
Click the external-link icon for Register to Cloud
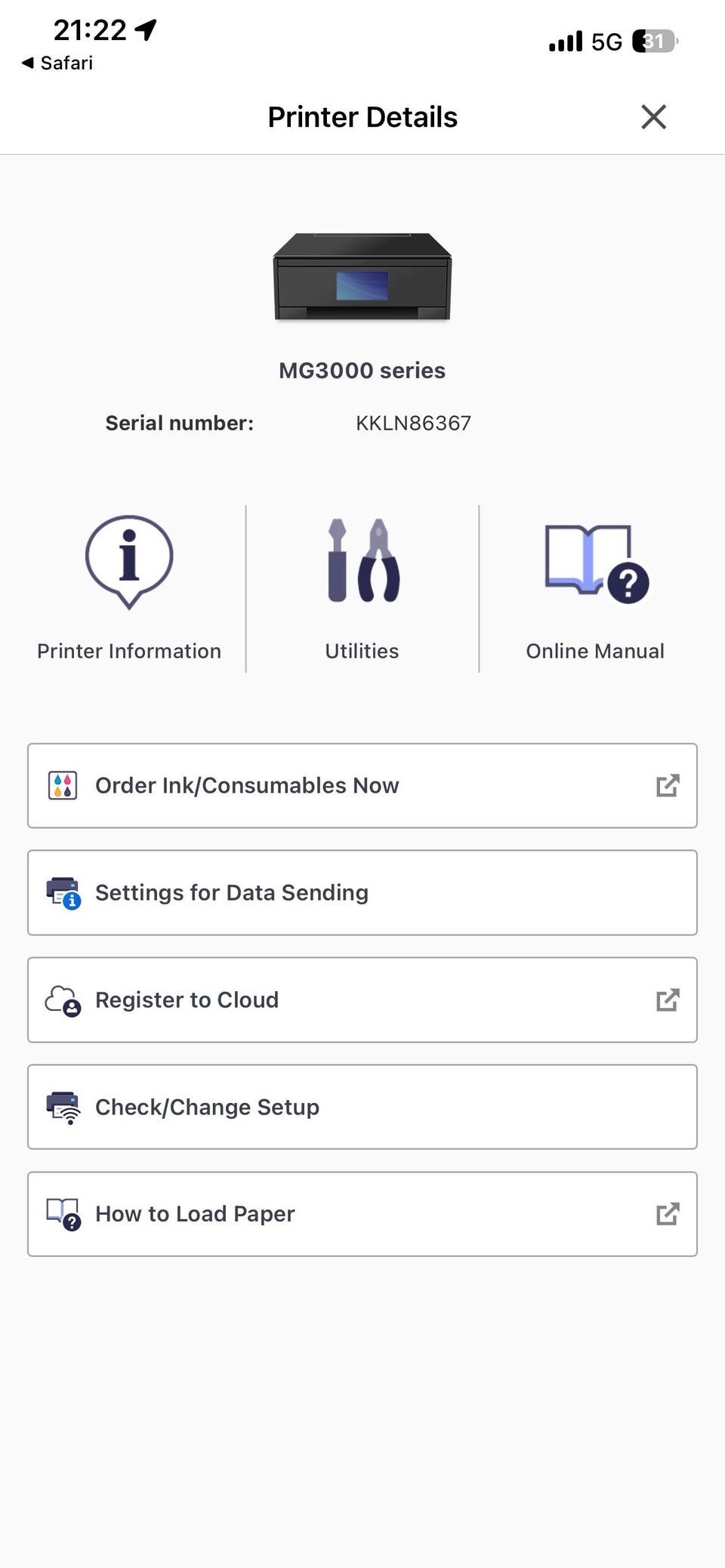click(x=668, y=1000)
